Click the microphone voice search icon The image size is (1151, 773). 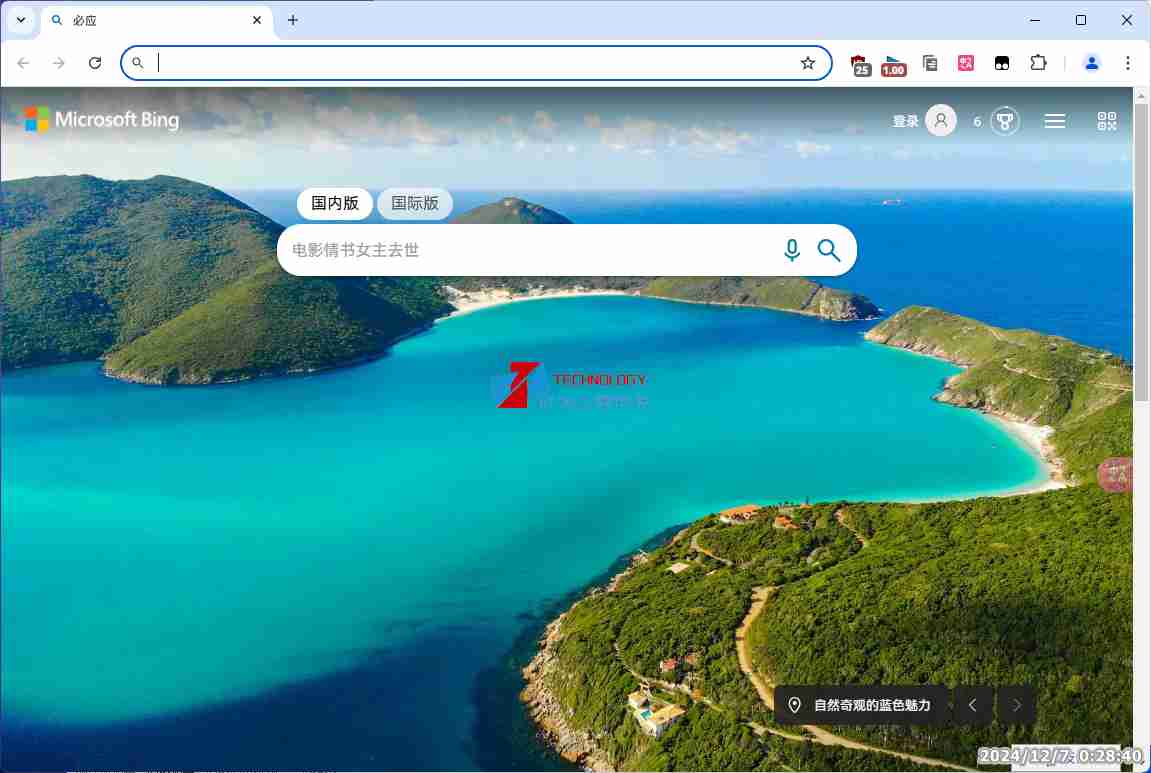pos(792,250)
